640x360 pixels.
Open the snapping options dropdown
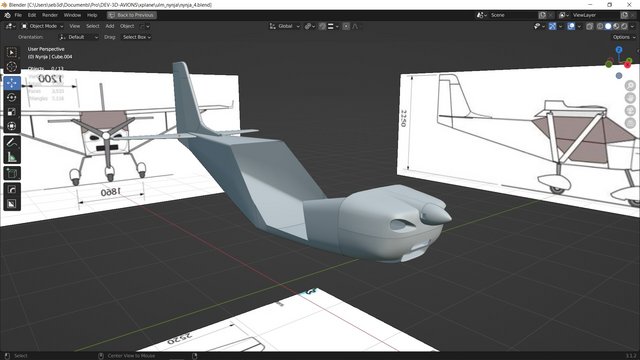333,26
